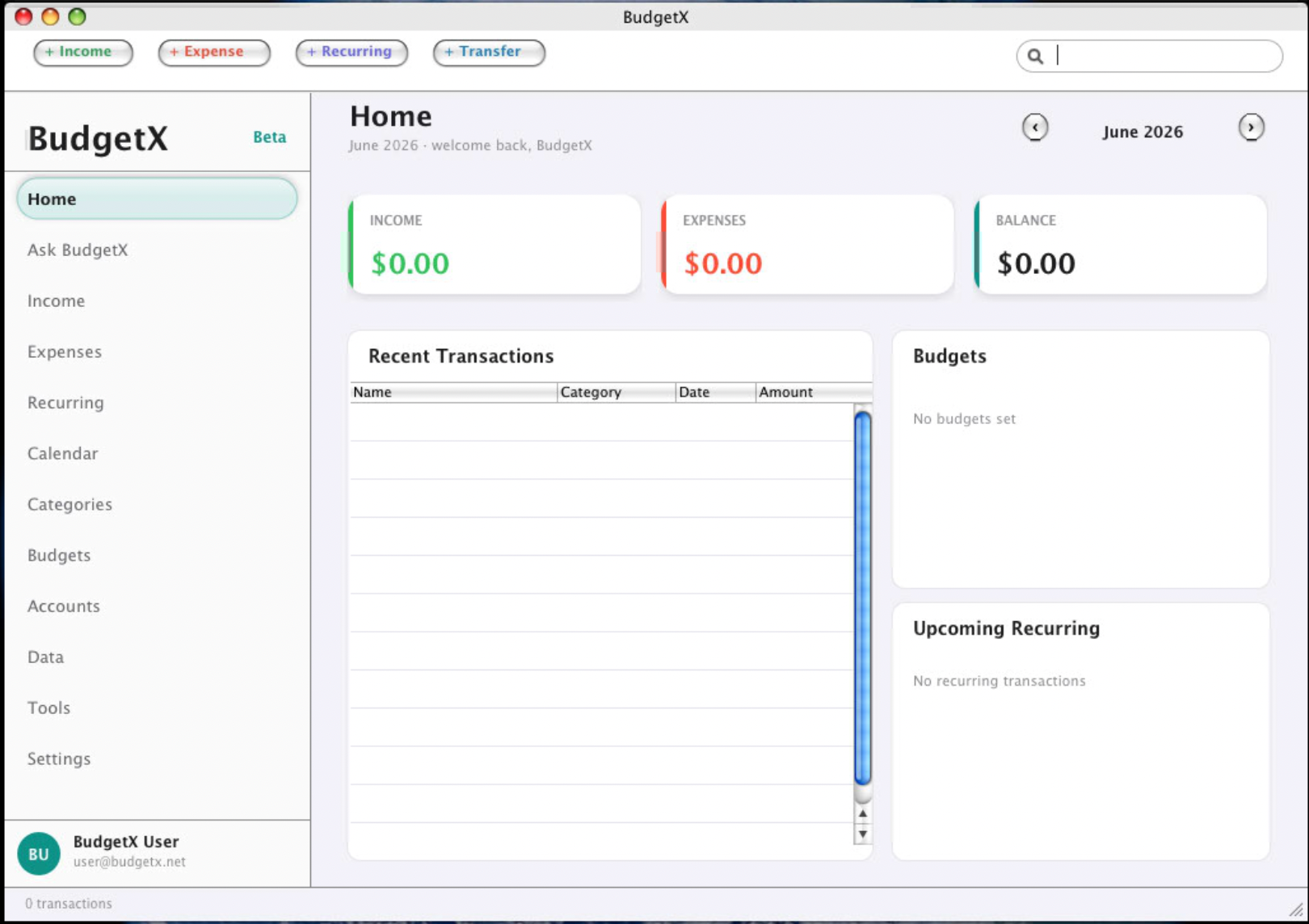This screenshot has width=1309, height=924.
Task: Click the EXPENSES summary card
Action: [807, 244]
